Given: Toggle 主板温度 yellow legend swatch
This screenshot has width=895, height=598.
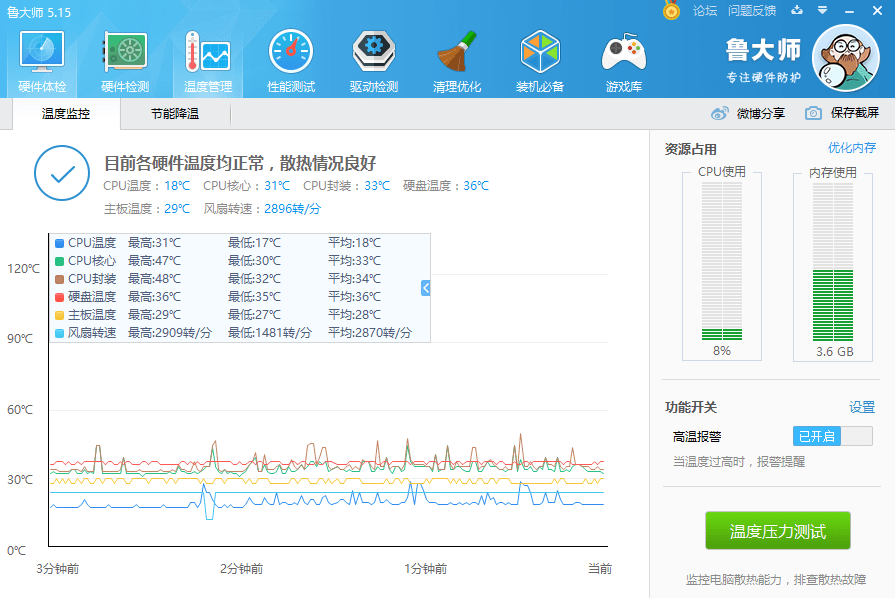Looking at the screenshot, I should pyautogui.click(x=59, y=315).
